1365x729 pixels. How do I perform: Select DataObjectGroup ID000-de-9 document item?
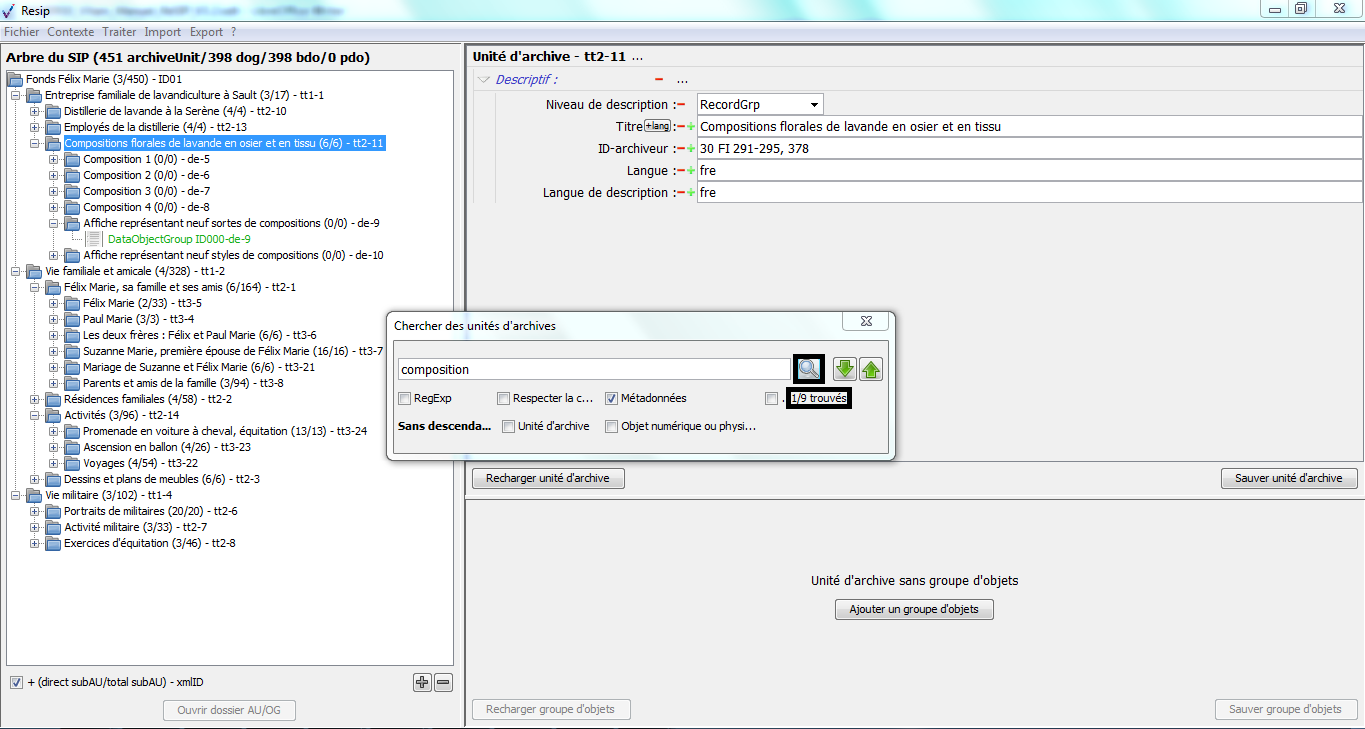tap(178, 239)
